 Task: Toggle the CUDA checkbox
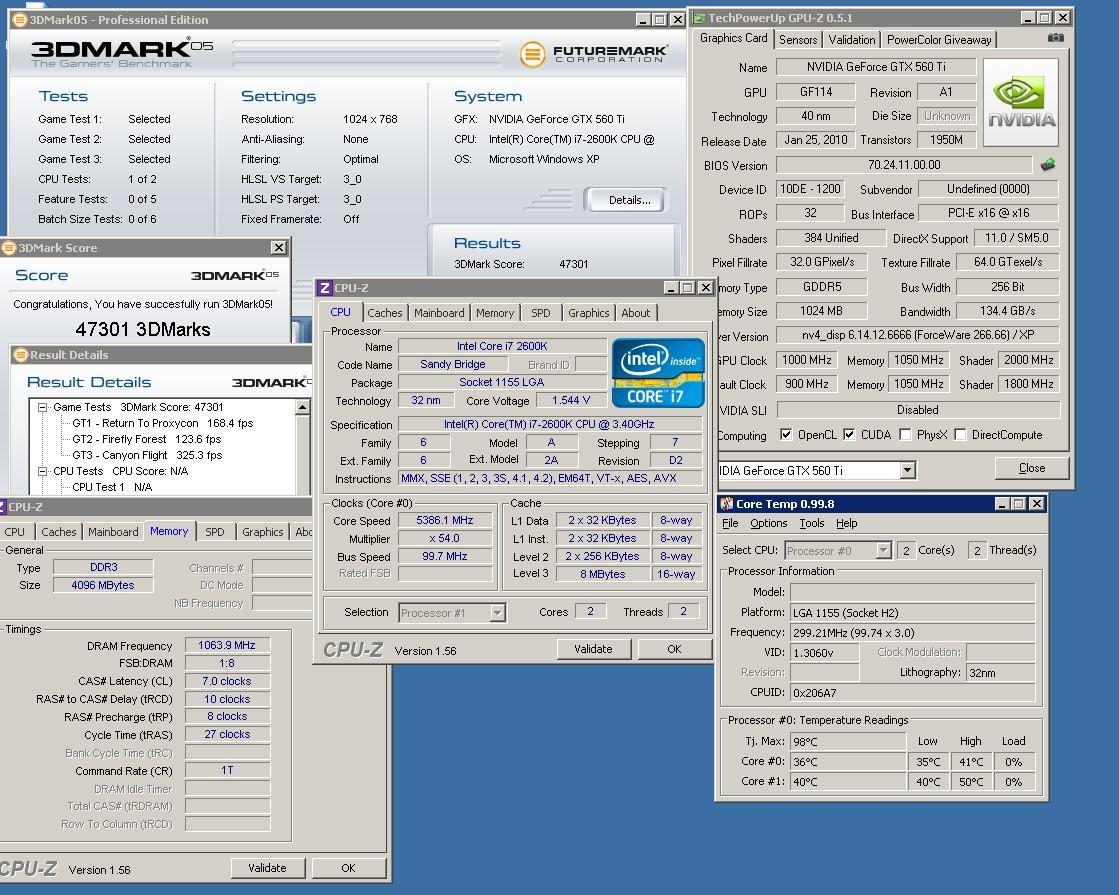coord(849,435)
